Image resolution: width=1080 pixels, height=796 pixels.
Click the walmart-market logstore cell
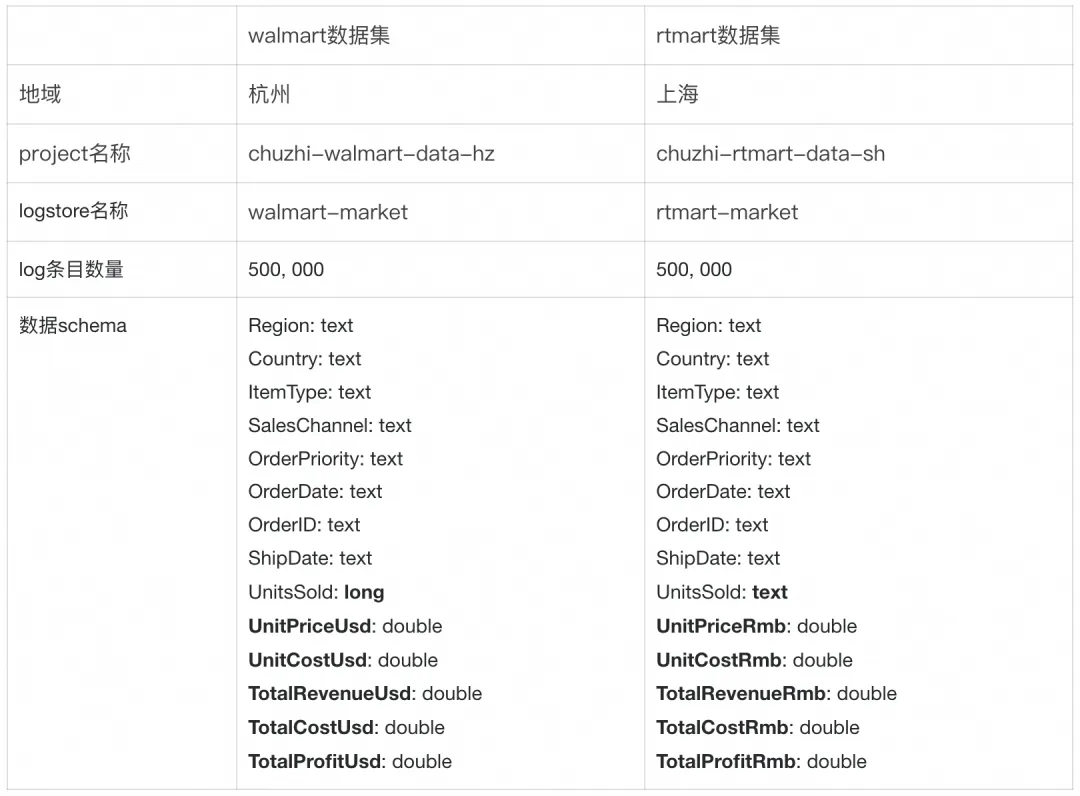point(328,212)
